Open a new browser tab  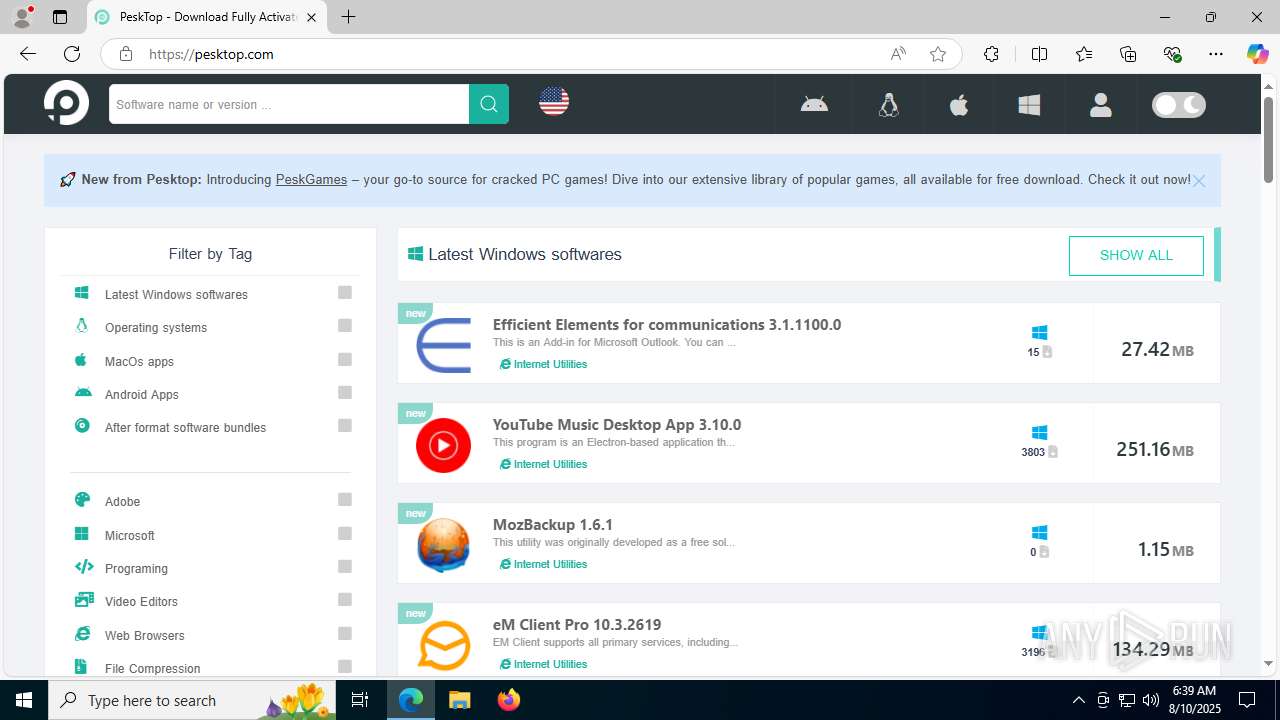tap(348, 17)
